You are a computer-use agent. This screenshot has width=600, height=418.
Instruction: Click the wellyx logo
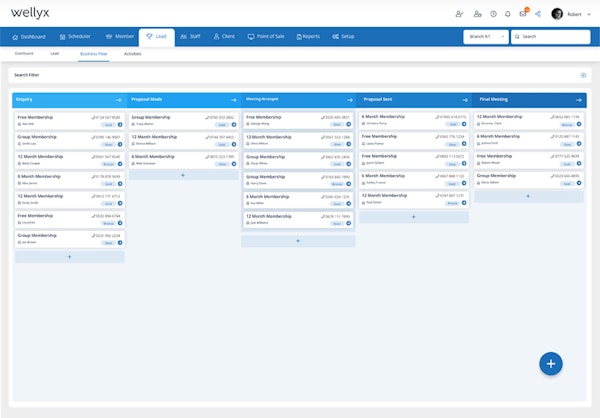(x=30, y=13)
